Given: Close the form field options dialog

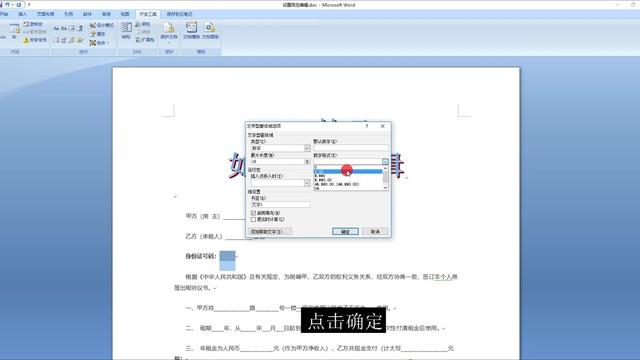Looking at the screenshot, I should pyautogui.click(x=382, y=126).
